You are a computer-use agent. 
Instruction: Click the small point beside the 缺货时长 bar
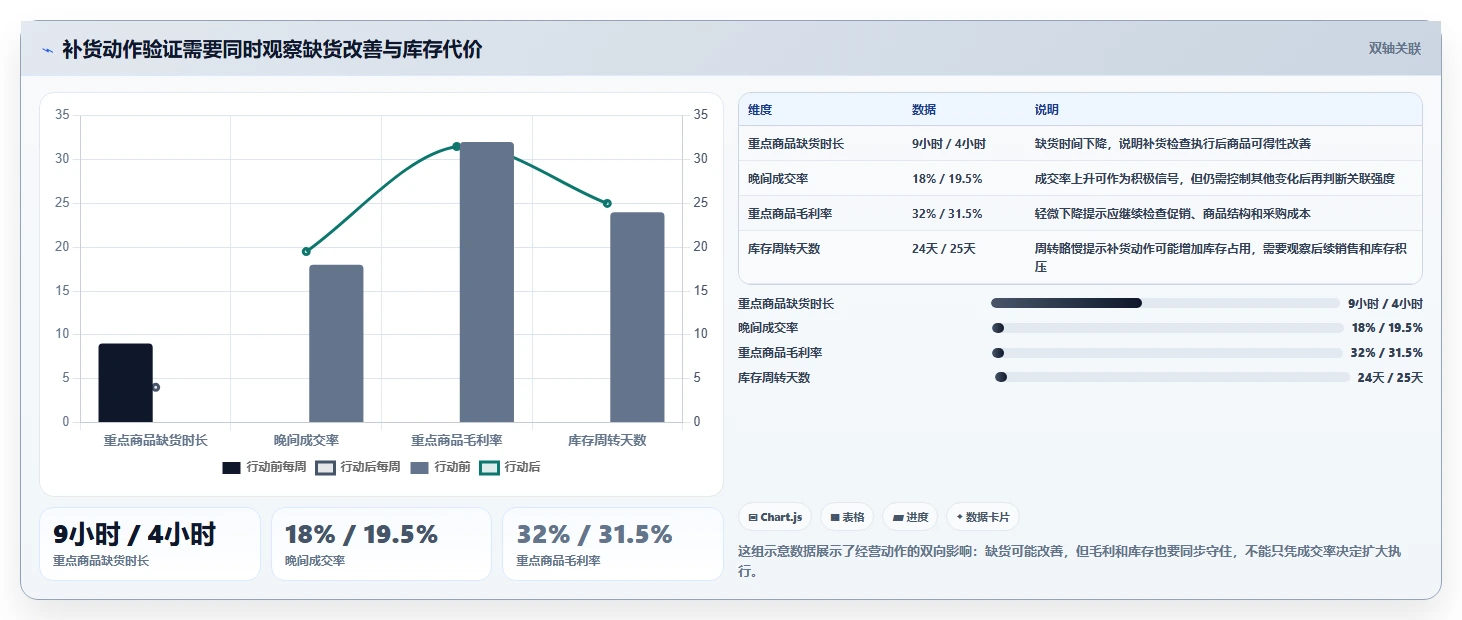155,387
